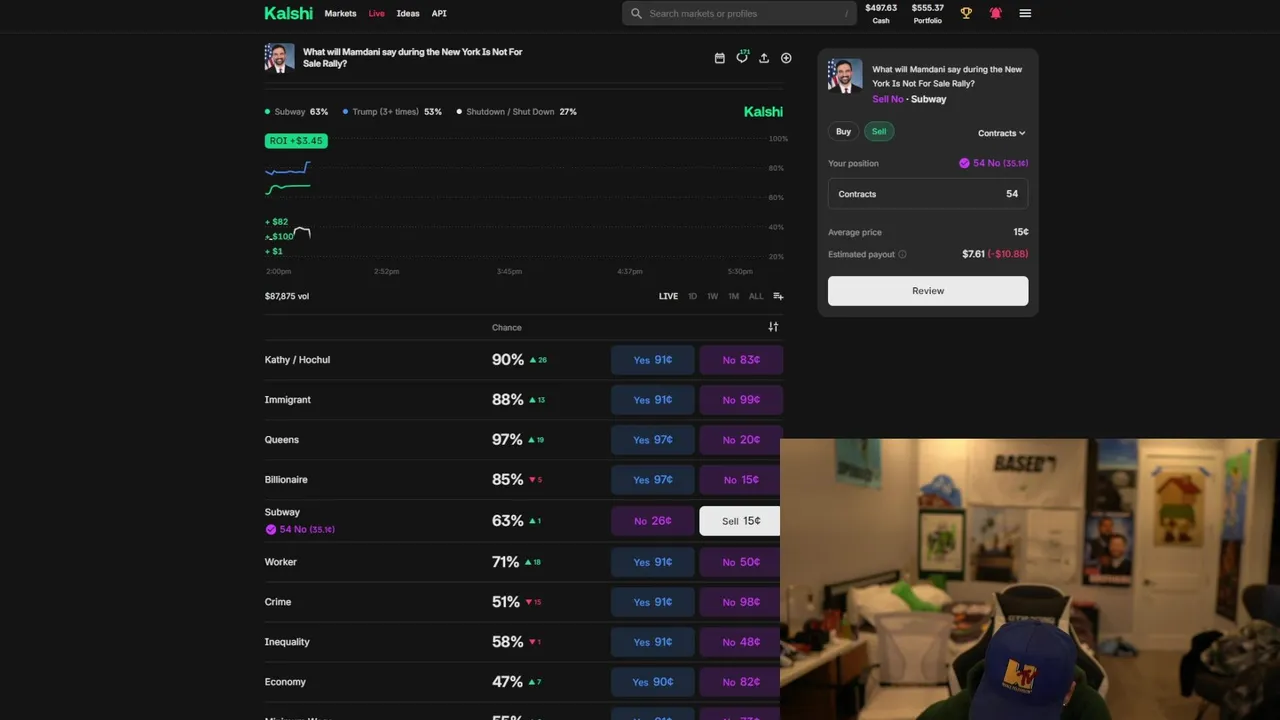Open chart settings icon beside ALL
This screenshot has height=720, width=1280.
click(778, 296)
